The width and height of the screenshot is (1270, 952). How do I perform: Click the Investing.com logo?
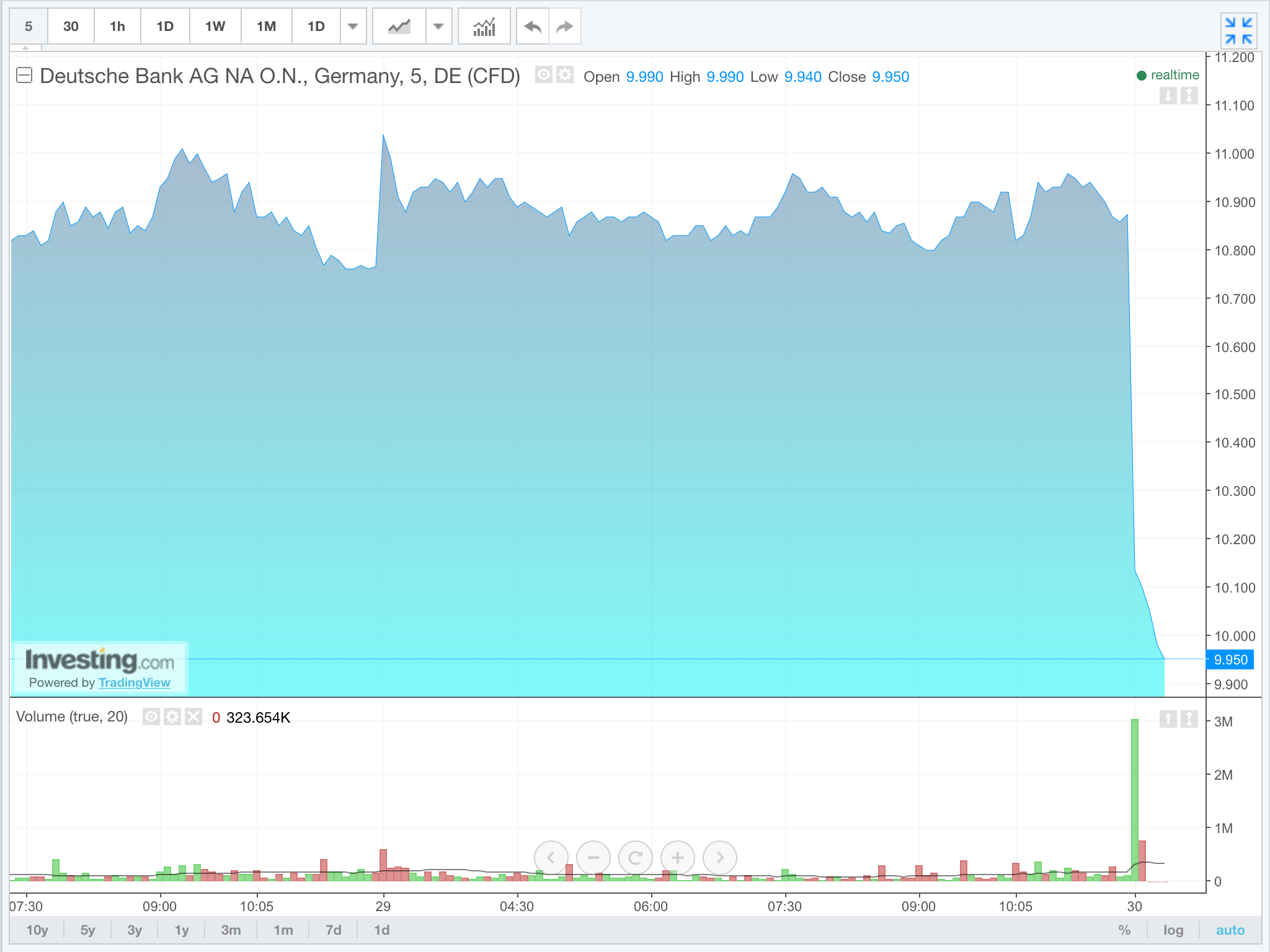[x=100, y=659]
